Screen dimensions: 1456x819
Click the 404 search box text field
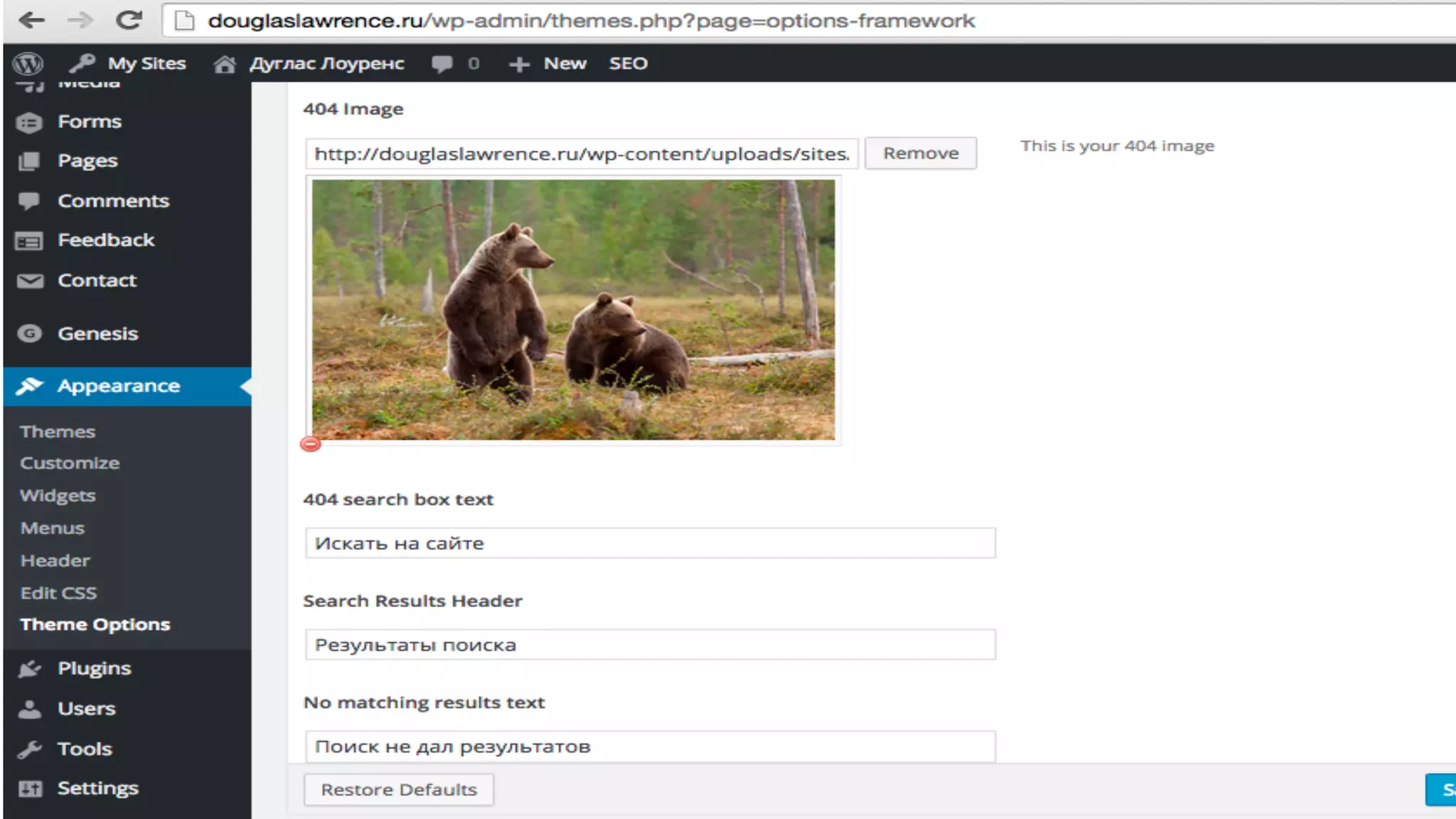[650, 544]
